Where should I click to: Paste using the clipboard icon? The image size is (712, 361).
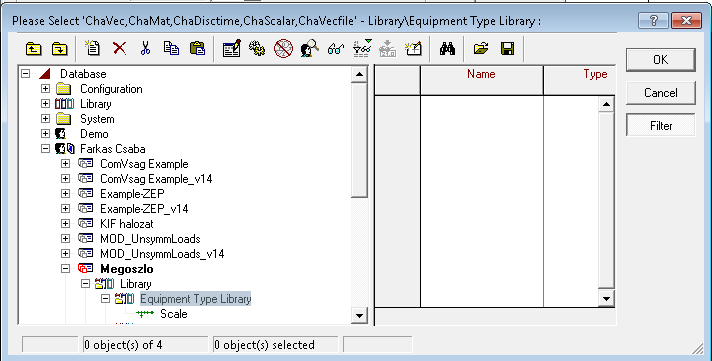tap(198, 48)
